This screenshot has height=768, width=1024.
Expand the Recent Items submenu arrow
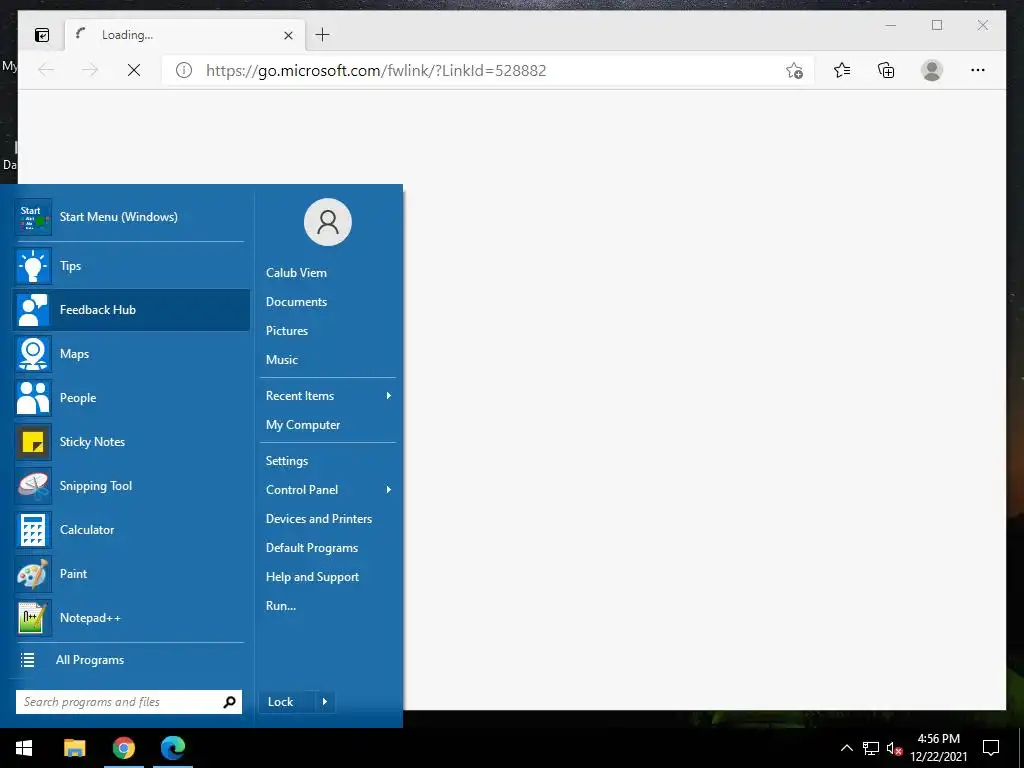(x=389, y=396)
